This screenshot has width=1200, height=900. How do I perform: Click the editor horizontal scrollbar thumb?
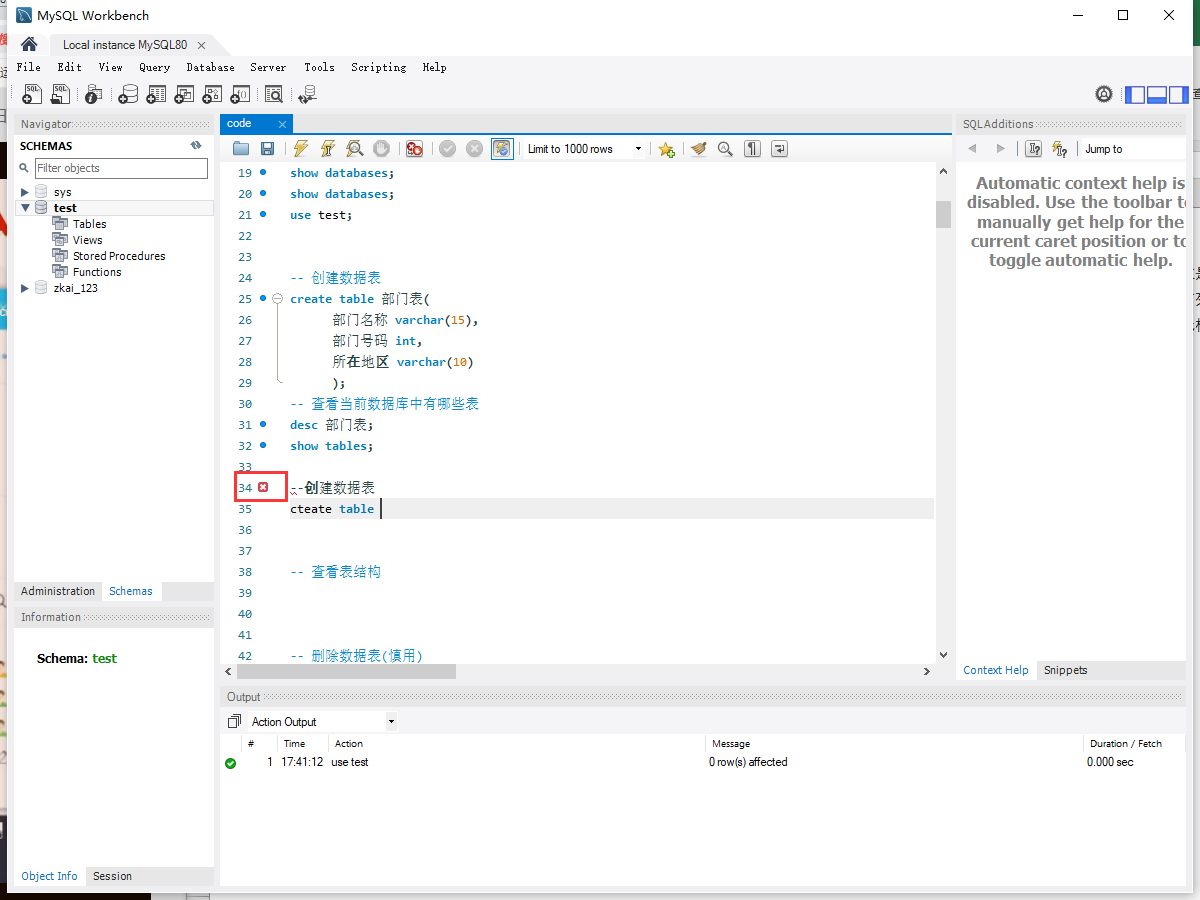point(345,671)
